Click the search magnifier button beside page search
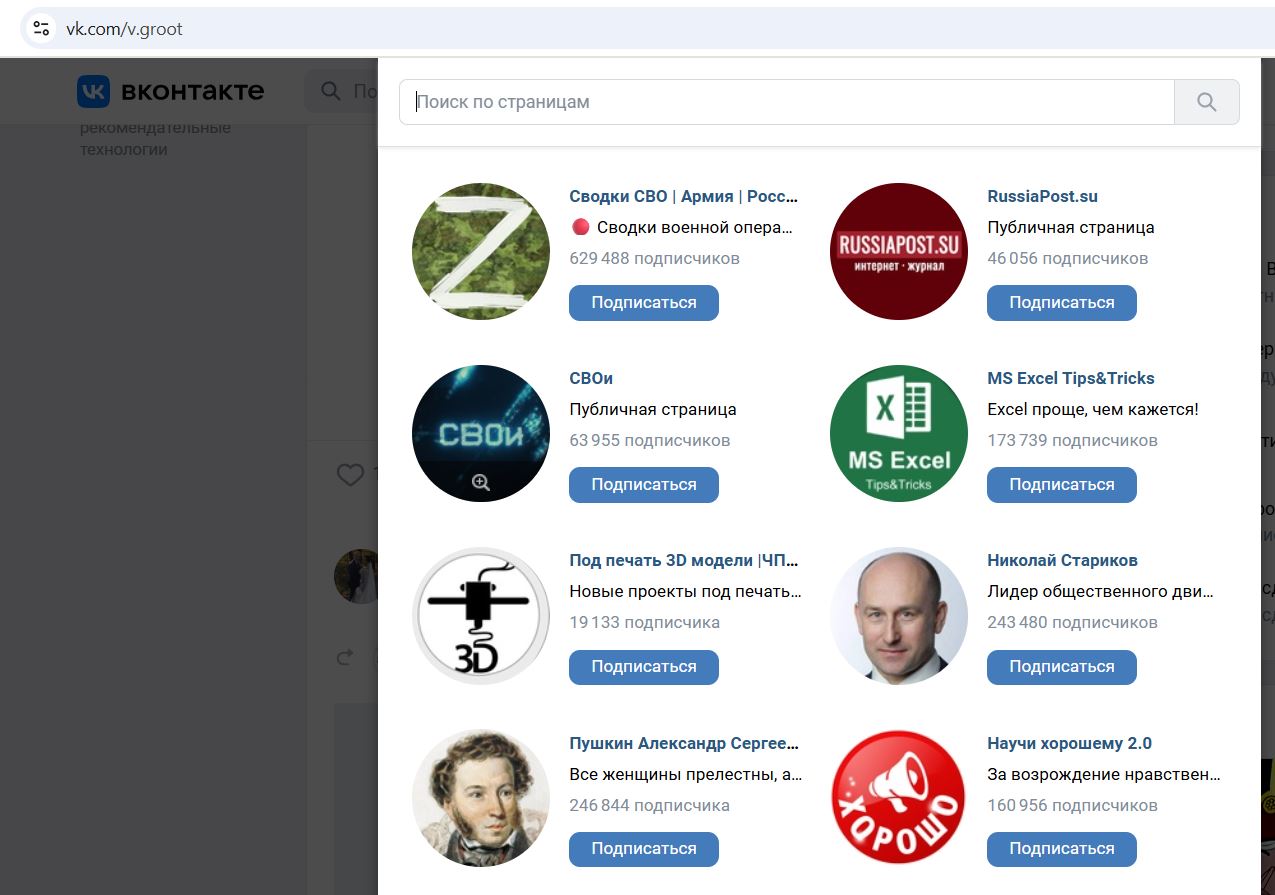Viewport: 1275px width, 895px height. [x=1207, y=102]
